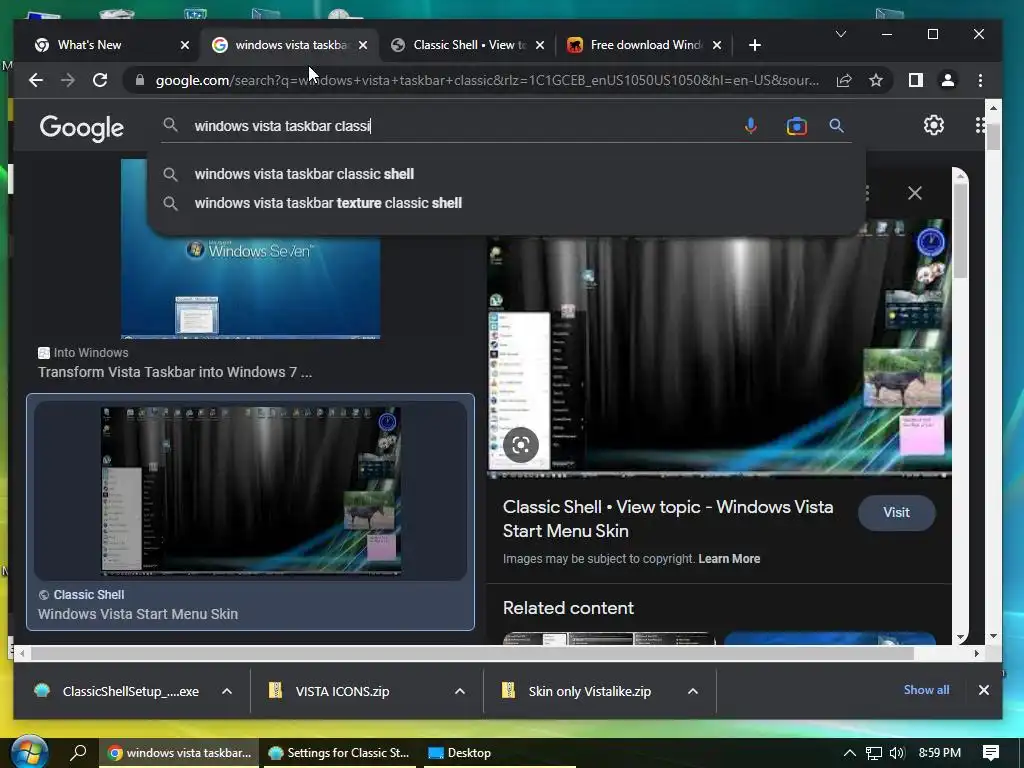Image resolution: width=1024 pixels, height=768 pixels.
Task: Open Learn More copyright link
Action: tap(729, 559)
